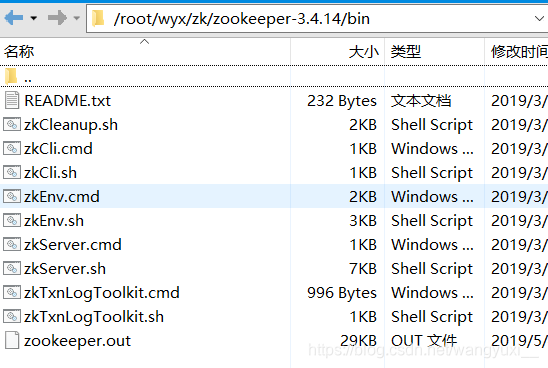Click the gray forward navigation arrow
The width and height of the screenshot is (548, 368).
click(x=57, y=18)
